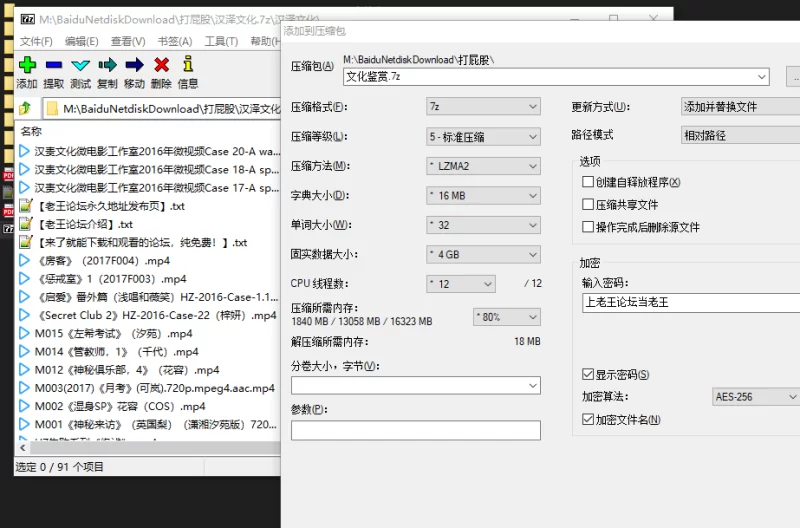Click the Parameters (参数) text field
This screenshot has height=528, width=800.
pos(415,430)
